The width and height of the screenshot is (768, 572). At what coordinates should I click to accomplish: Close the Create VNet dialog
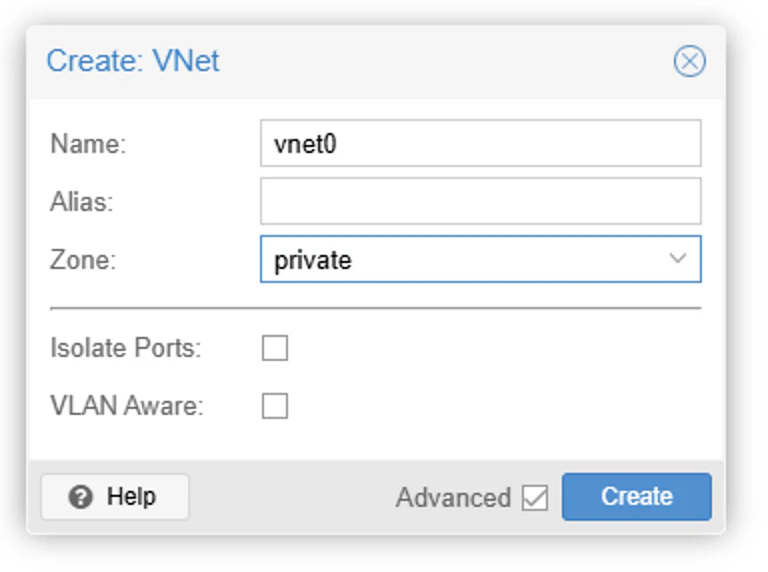689,62
